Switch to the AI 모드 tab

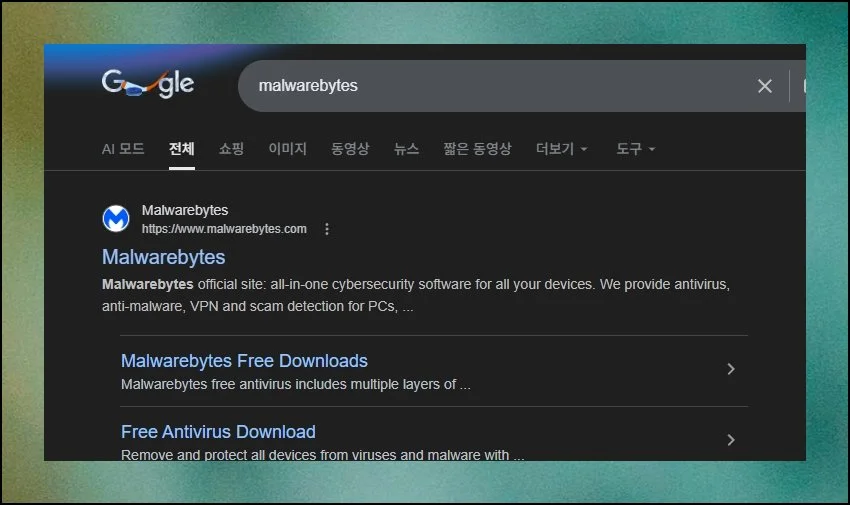pos(123,149)
